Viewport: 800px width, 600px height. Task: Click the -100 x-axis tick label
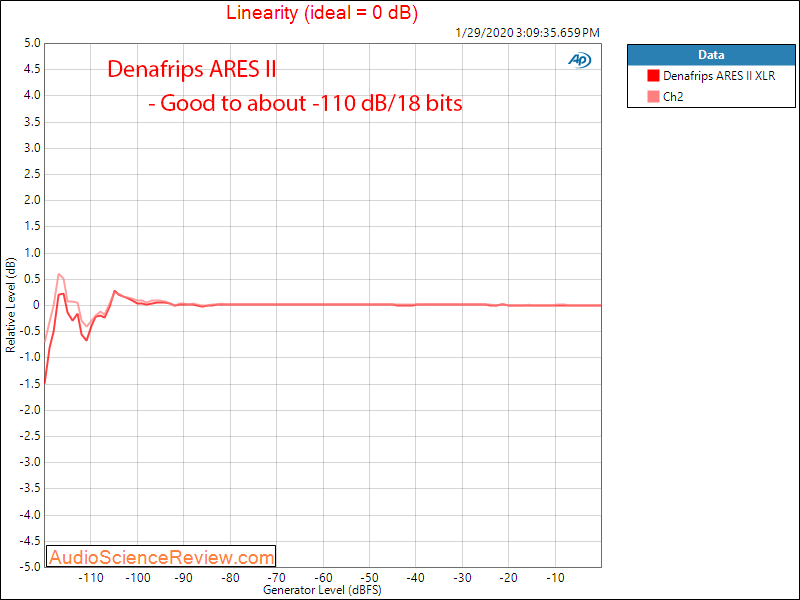tap(137, 578)
